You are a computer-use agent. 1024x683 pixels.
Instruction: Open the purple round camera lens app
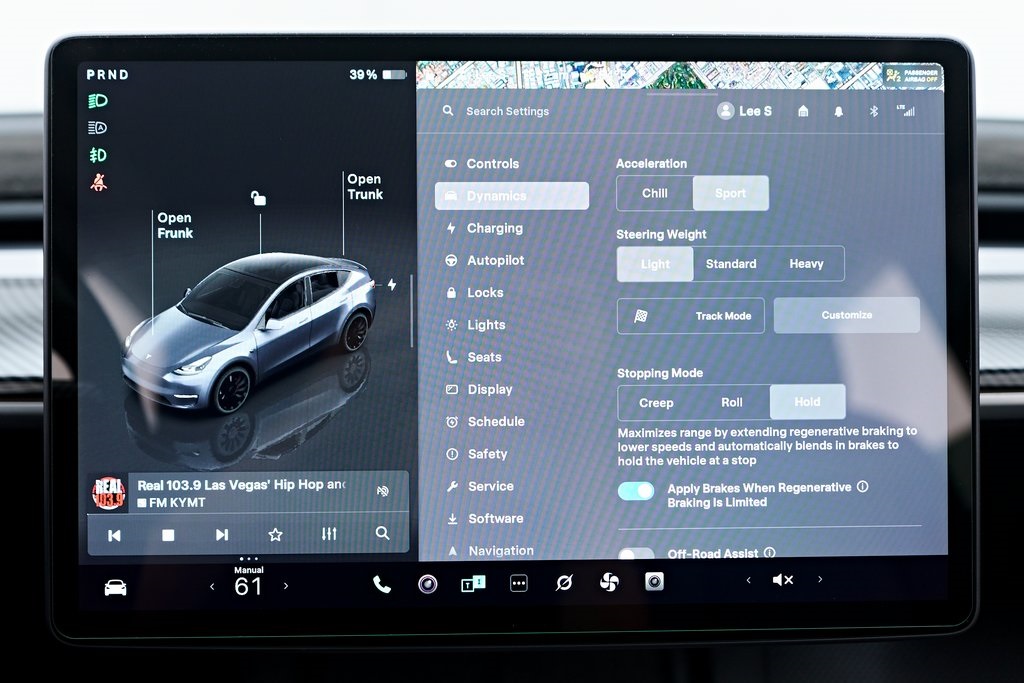428,584
